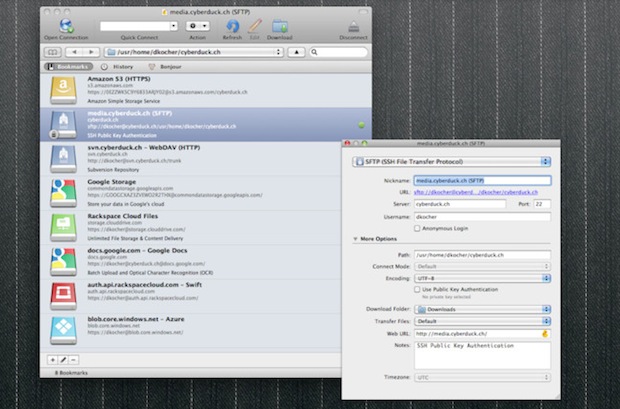Click the green connected status dot
620x409 pixels.
click(361, 125)
